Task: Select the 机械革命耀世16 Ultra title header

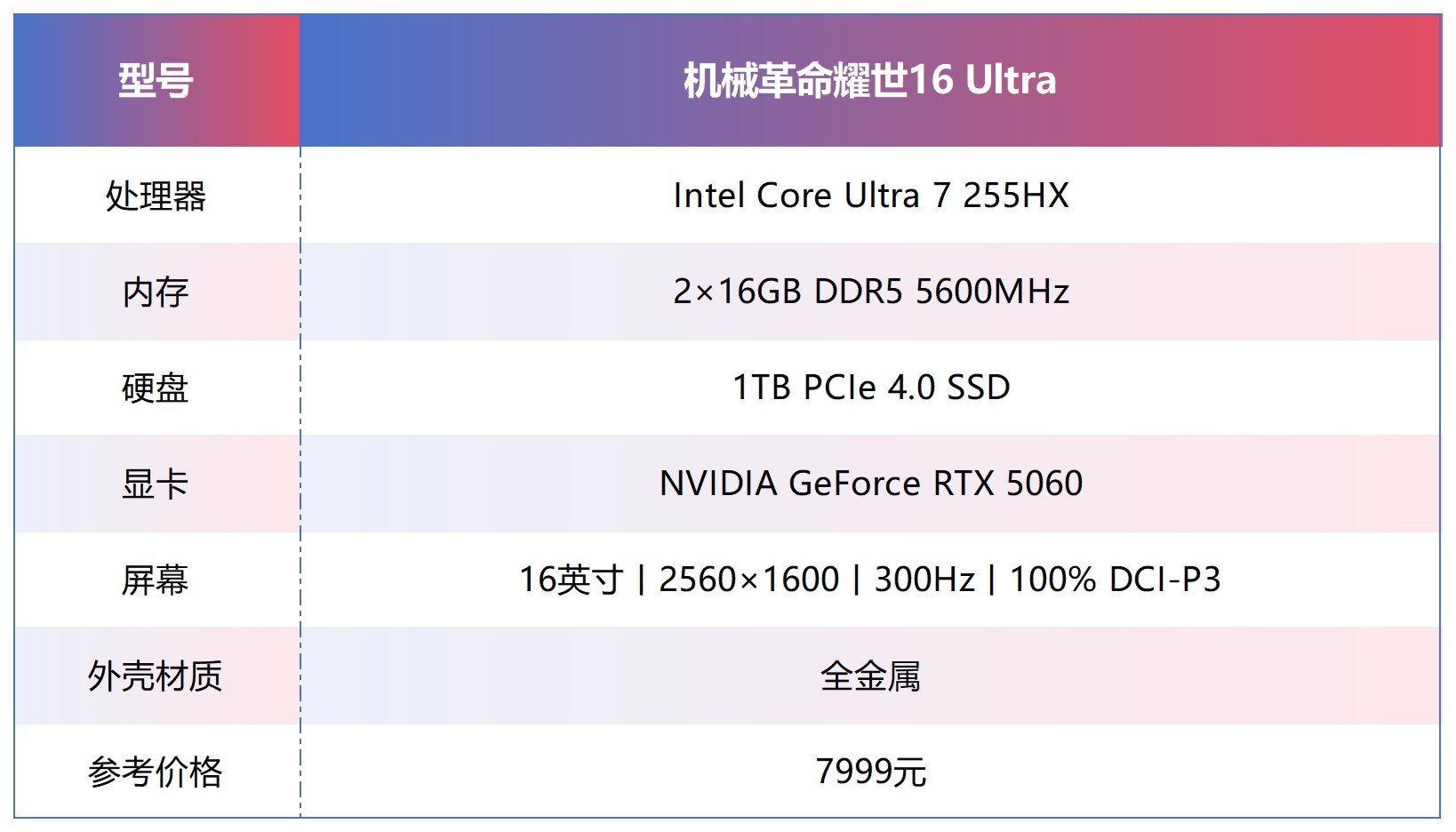Action: [869, 81]
